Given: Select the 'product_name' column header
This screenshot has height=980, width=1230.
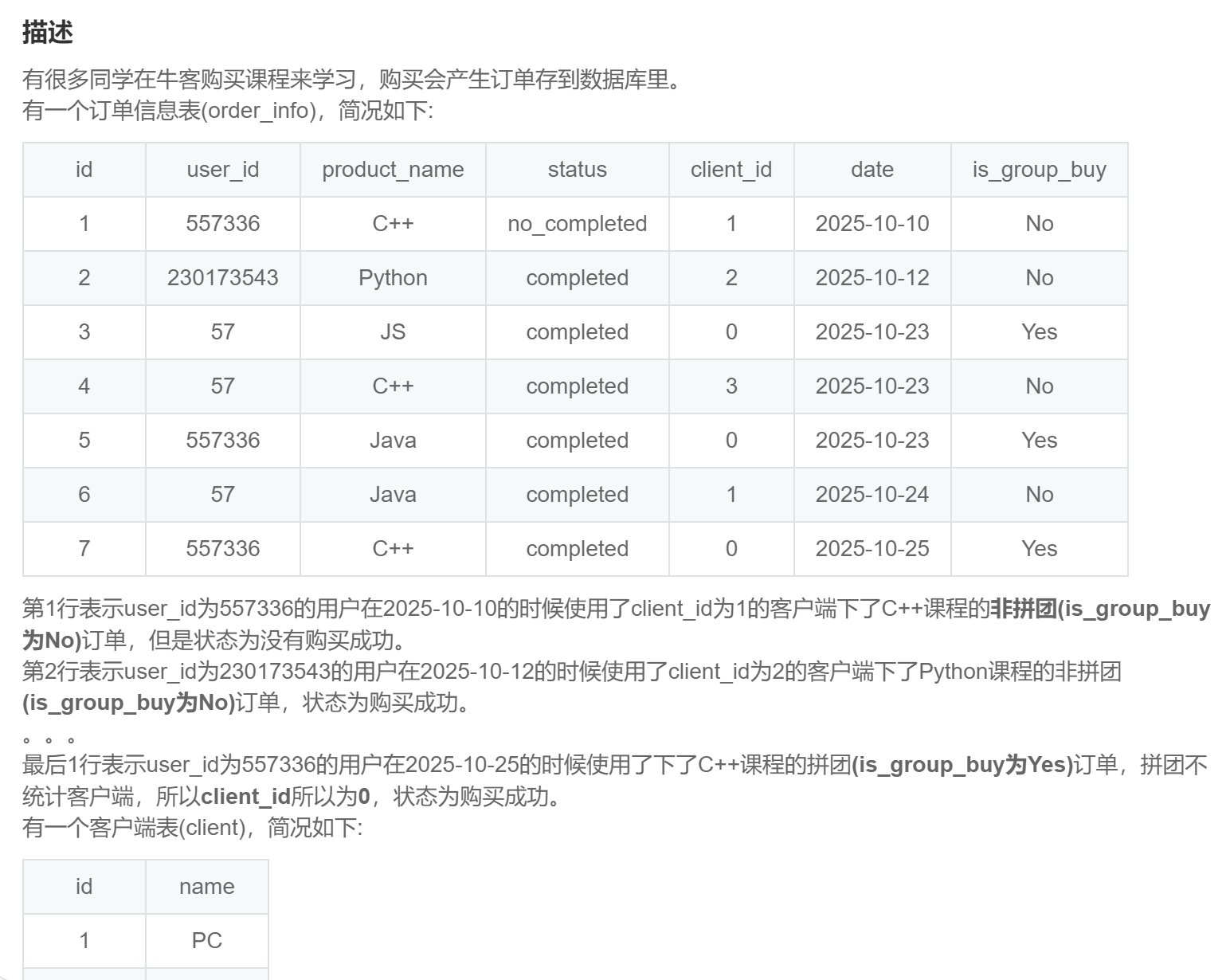Looking at the screenshot, I should coord(393,170).
